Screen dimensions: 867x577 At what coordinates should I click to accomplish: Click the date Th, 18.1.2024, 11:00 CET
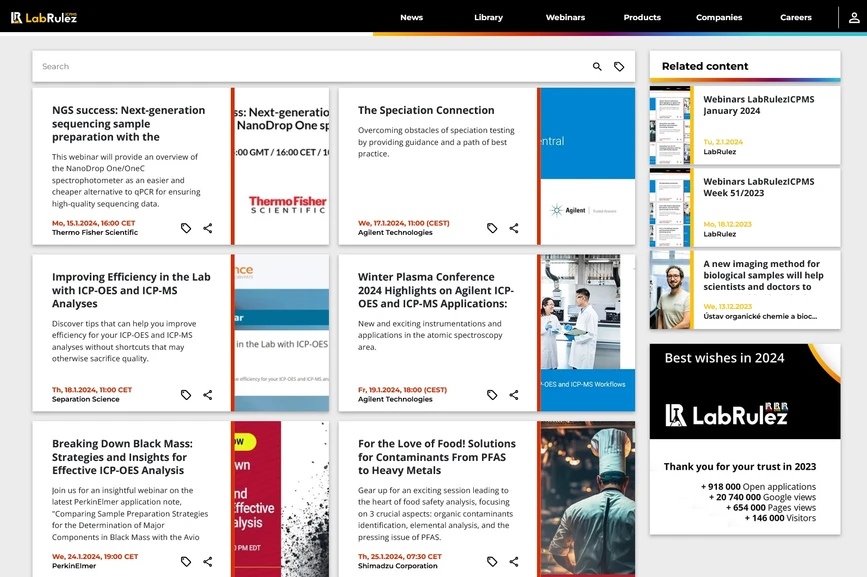(92, 390)
